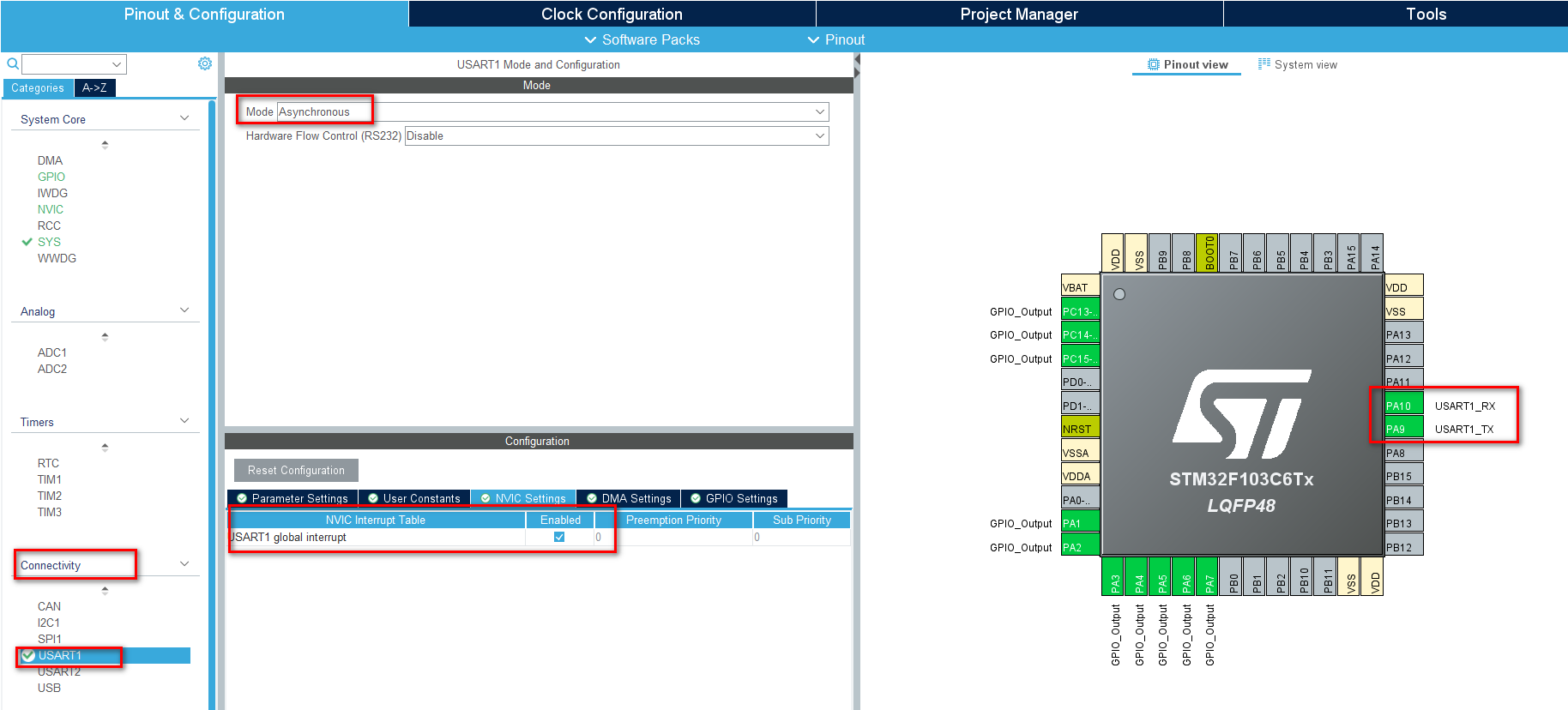The width and height of the screenshot is (1568, 710).
Task: Switch to the A->Z tab
Action: tap(94, 87)
